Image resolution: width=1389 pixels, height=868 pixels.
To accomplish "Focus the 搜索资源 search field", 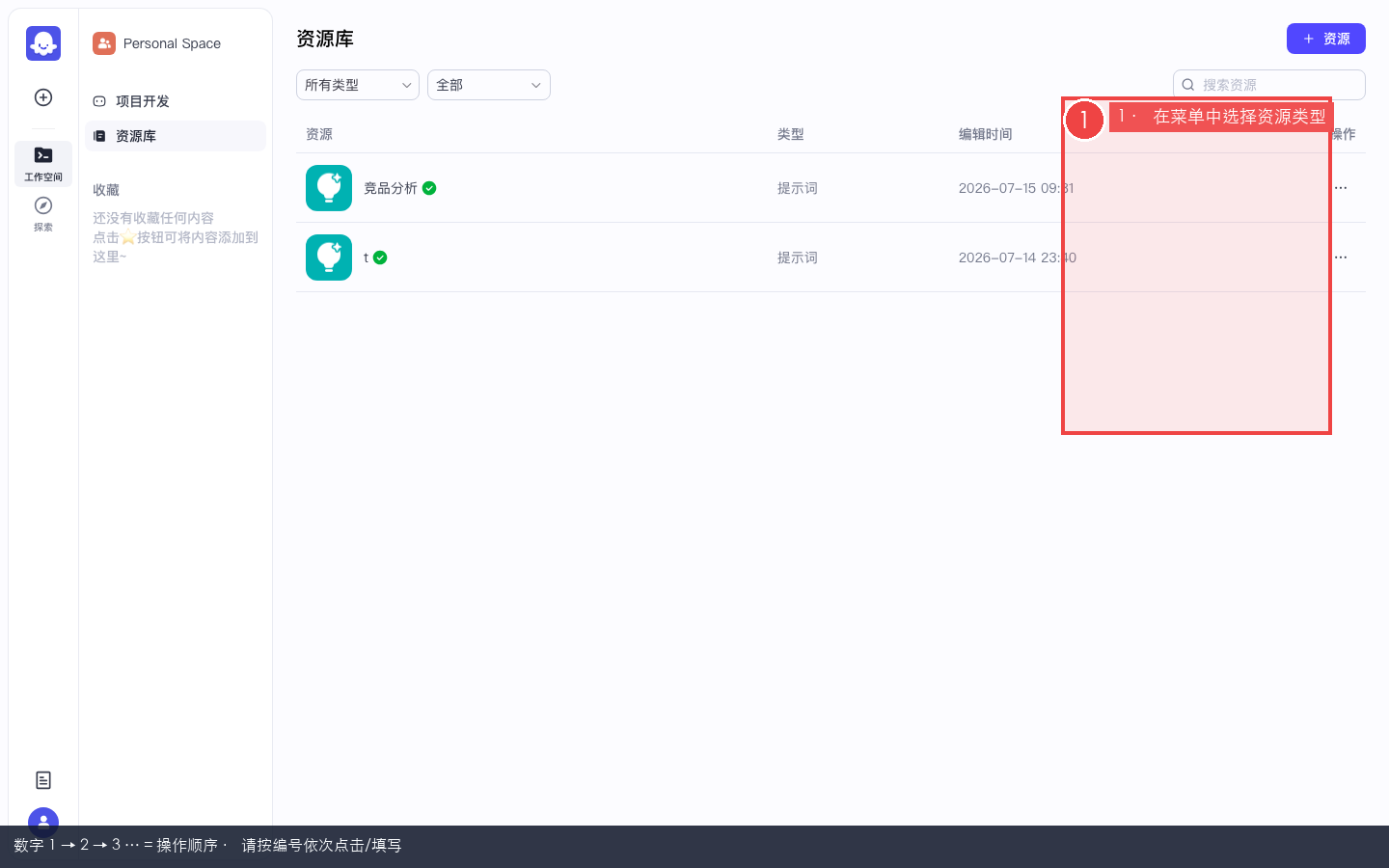I will (x=1269, y=85).
